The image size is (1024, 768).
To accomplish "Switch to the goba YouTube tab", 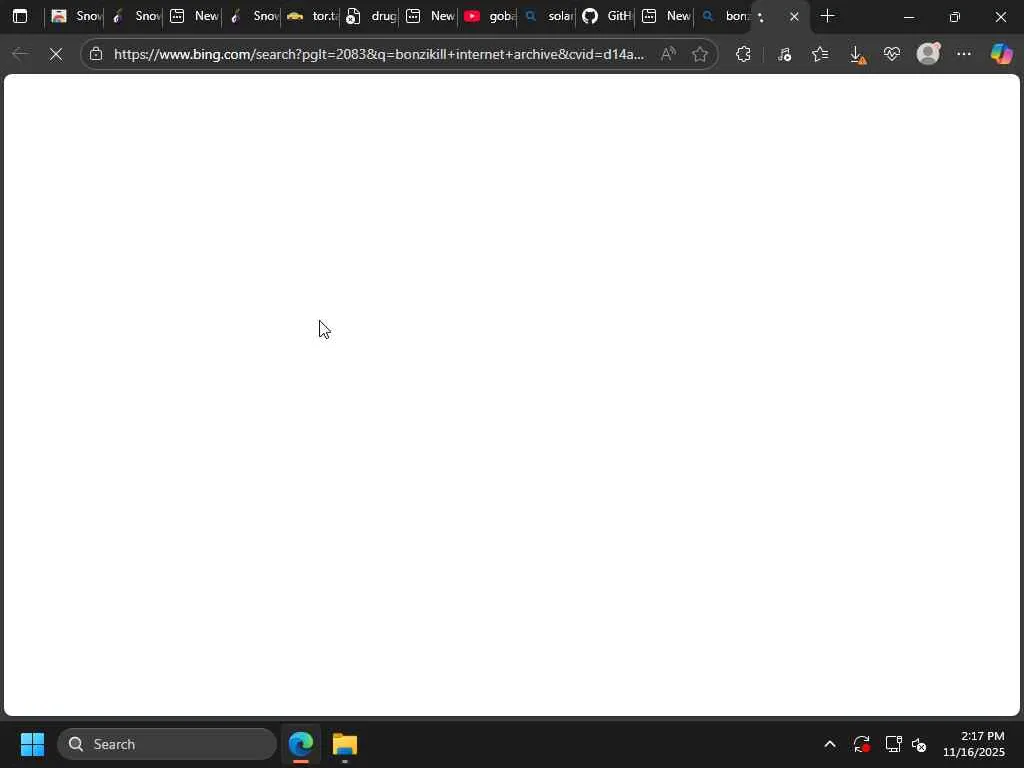I will click(x=488, y=16).
